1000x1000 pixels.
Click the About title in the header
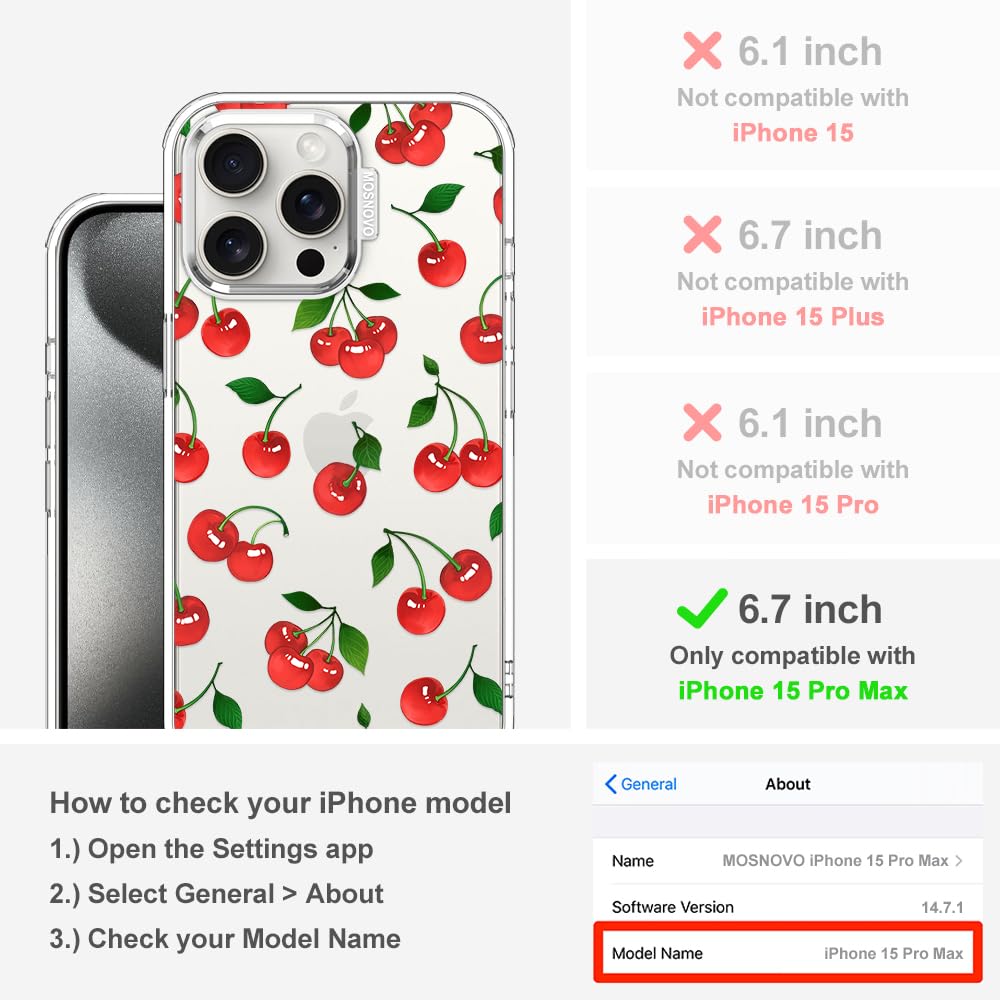(788, 784)
